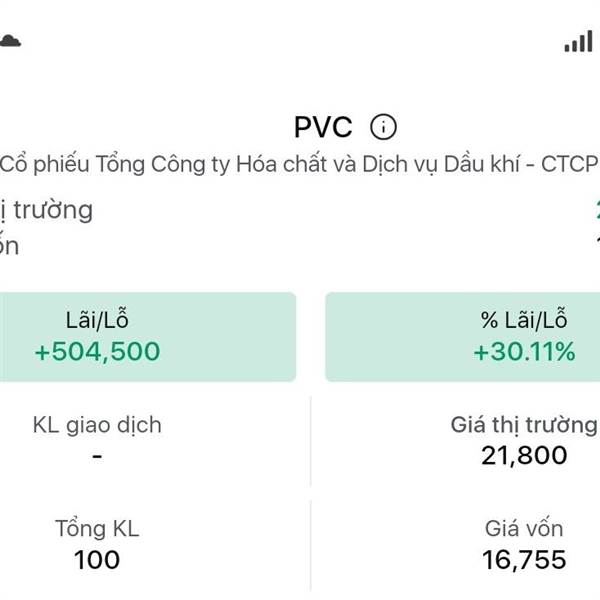600x600 pixels.
Task: Open the Lãi/Lỗ profit card
Action: pyautogui.click(x=148, y=336)
